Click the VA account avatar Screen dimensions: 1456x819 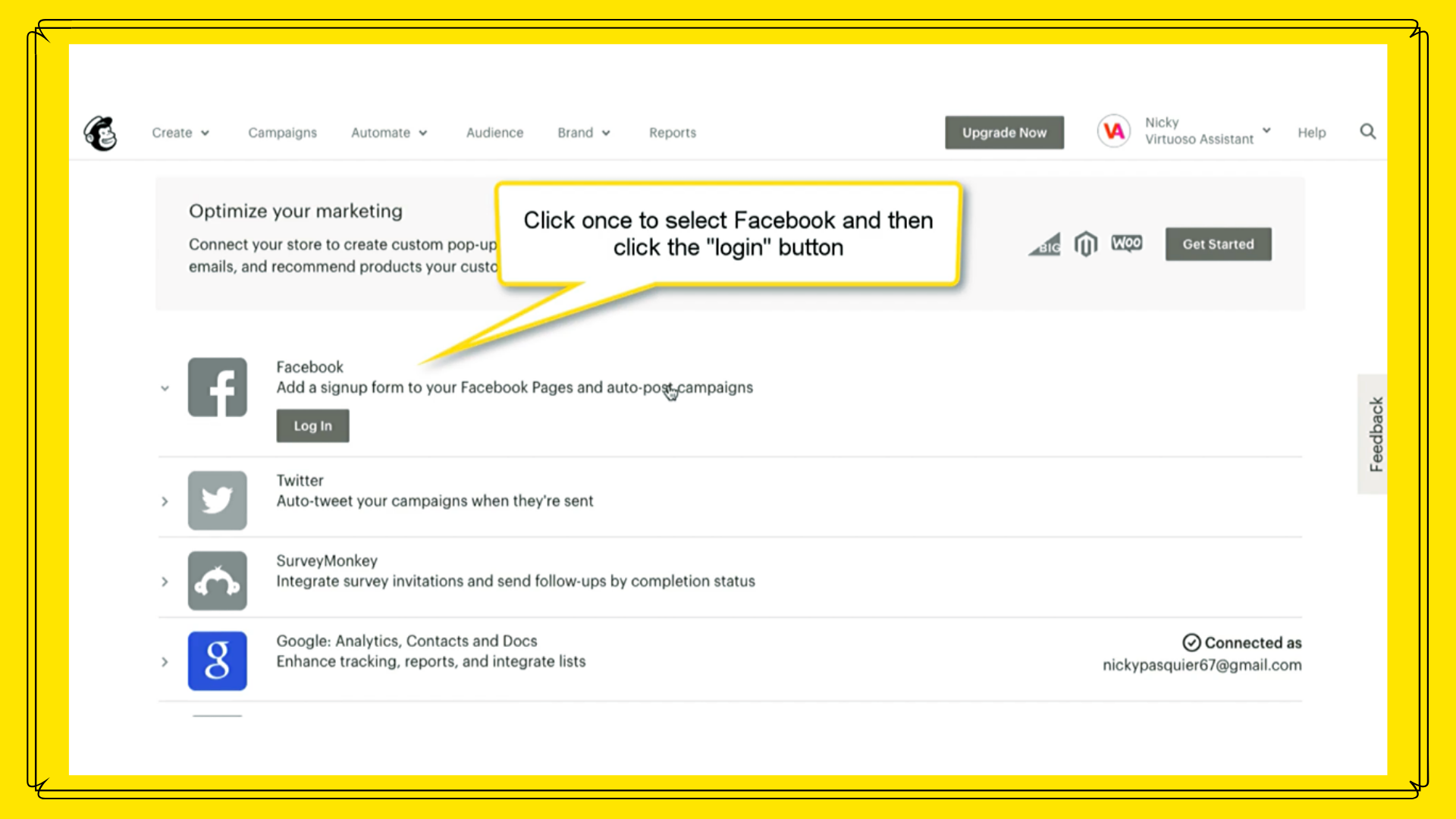(1114, 130)
